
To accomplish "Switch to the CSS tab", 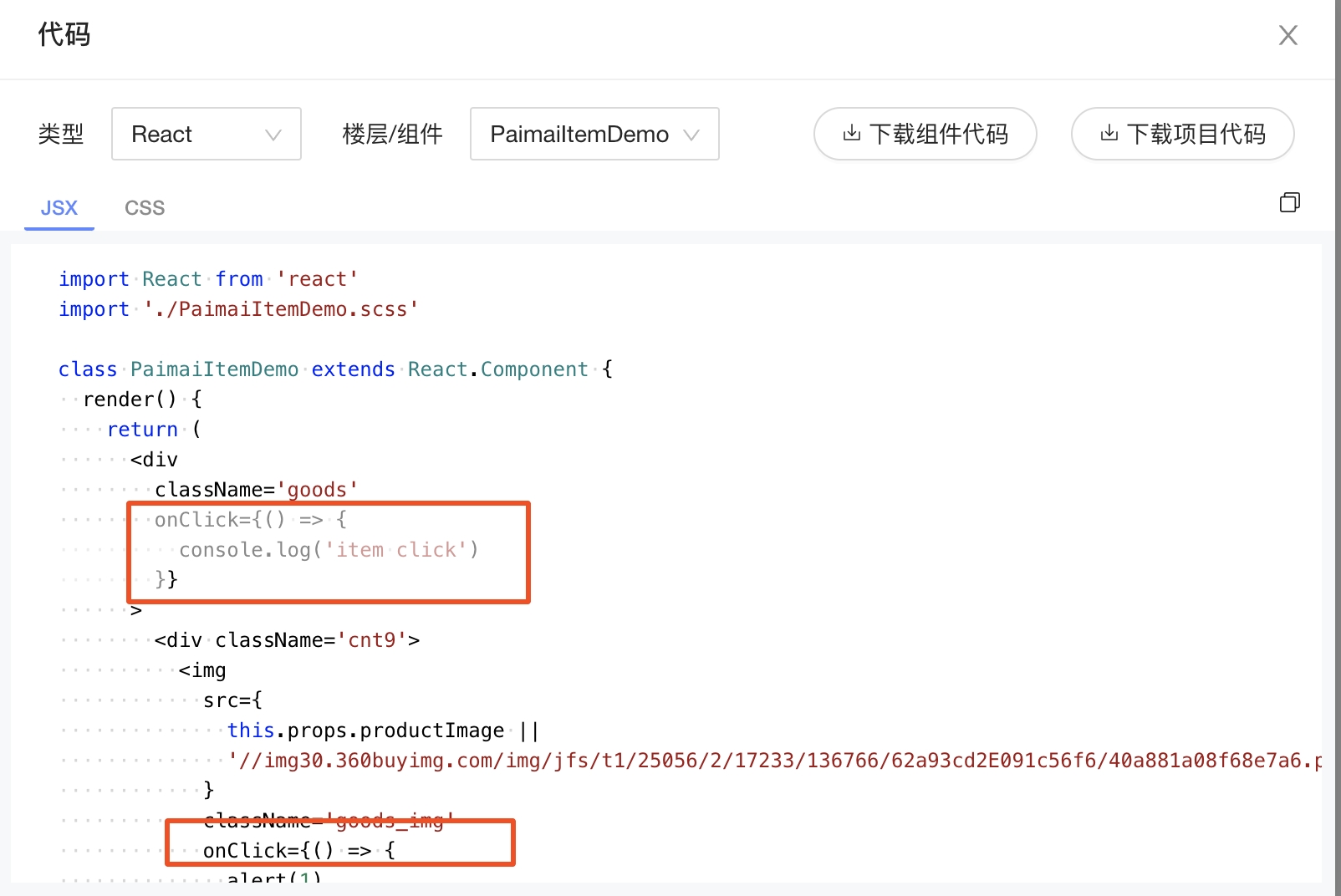I will 145,208.
